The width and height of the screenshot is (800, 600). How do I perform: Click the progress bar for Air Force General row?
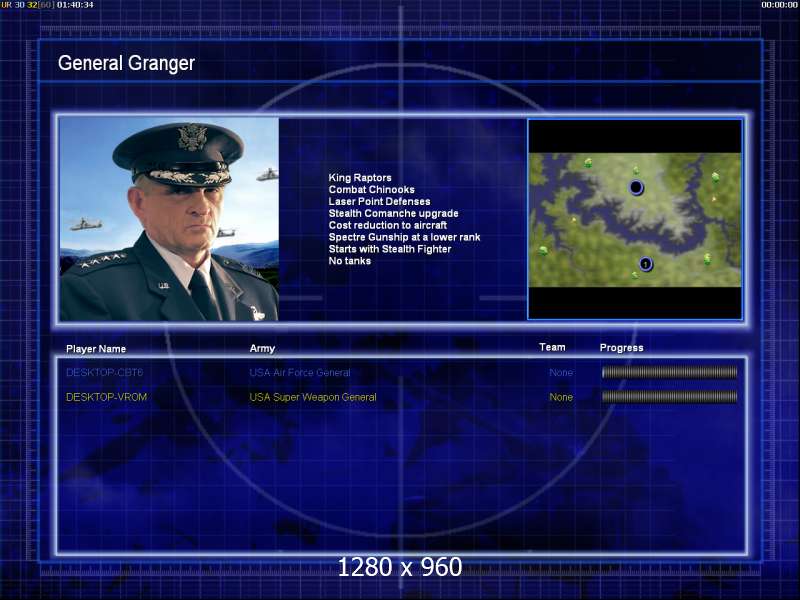(x=669, y=372)
